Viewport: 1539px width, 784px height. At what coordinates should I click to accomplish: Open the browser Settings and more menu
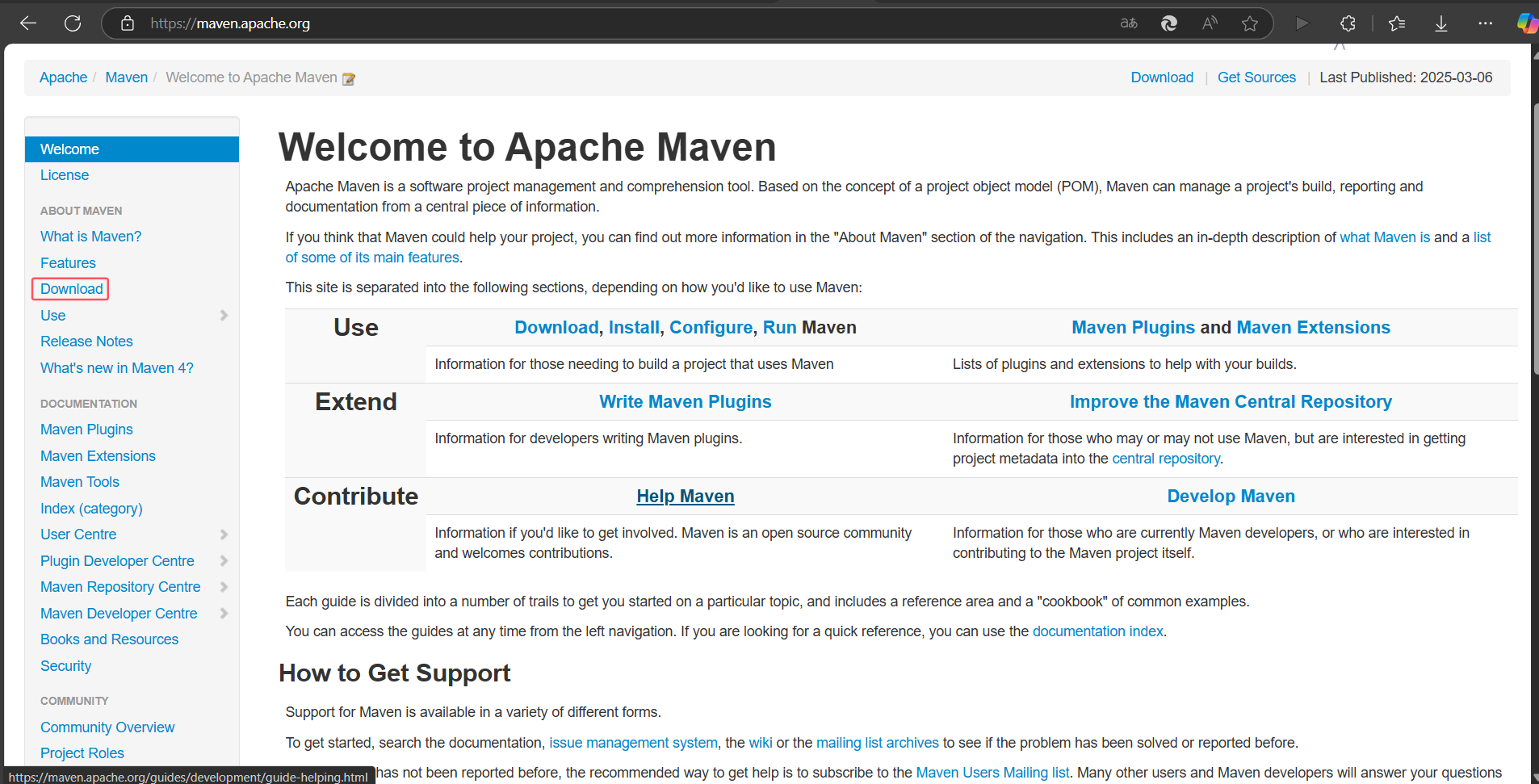[x=1485, y=23]
